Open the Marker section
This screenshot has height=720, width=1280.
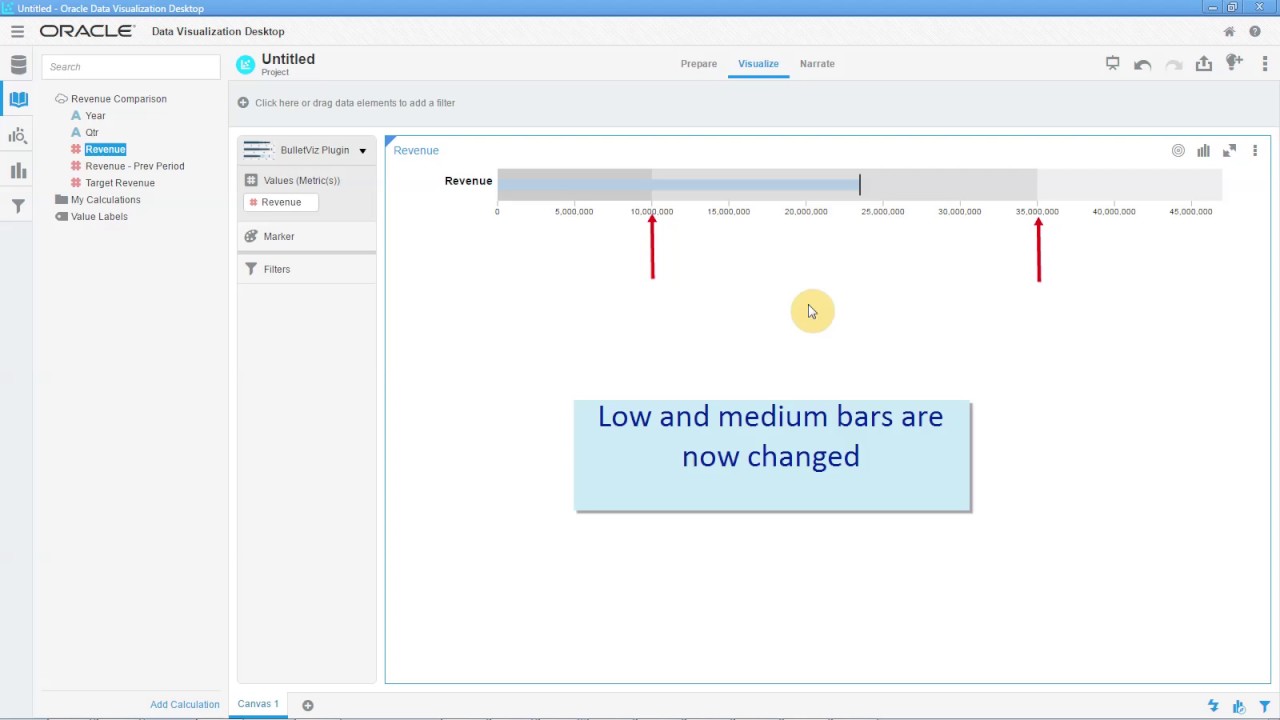(x=307, y=237)
